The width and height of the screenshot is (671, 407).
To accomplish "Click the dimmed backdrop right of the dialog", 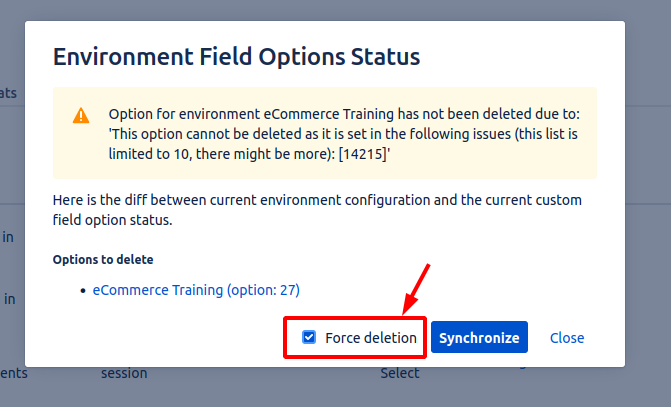I will pyautogui.click(x=648, y=200).
